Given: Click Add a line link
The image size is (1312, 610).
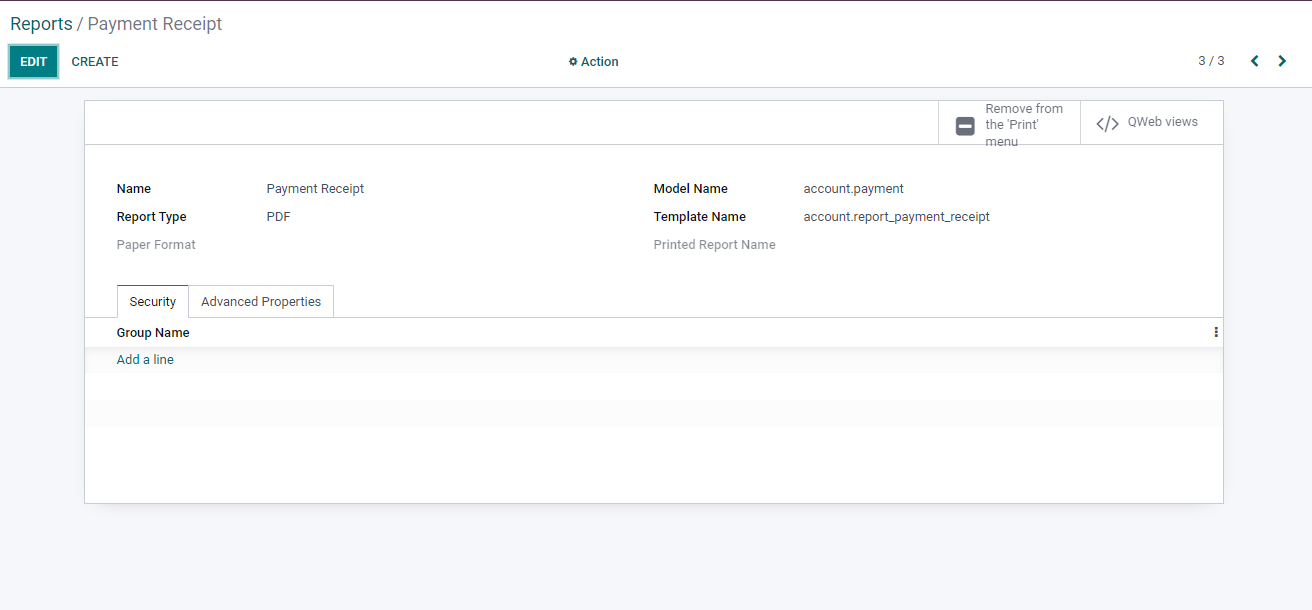Looking at the screenshot, I should 145,360.
